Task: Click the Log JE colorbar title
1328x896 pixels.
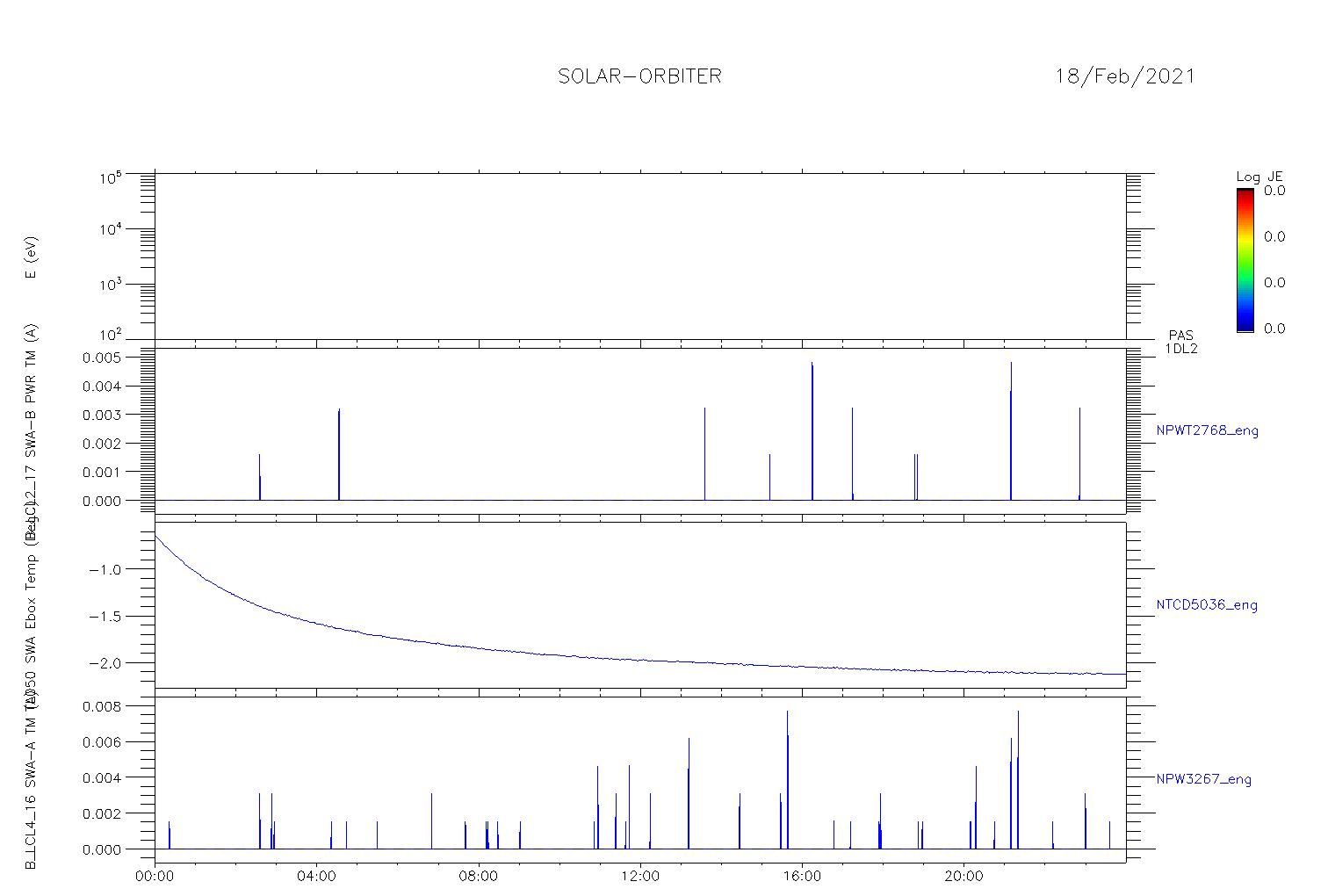Action: (x=1259, y=177)
